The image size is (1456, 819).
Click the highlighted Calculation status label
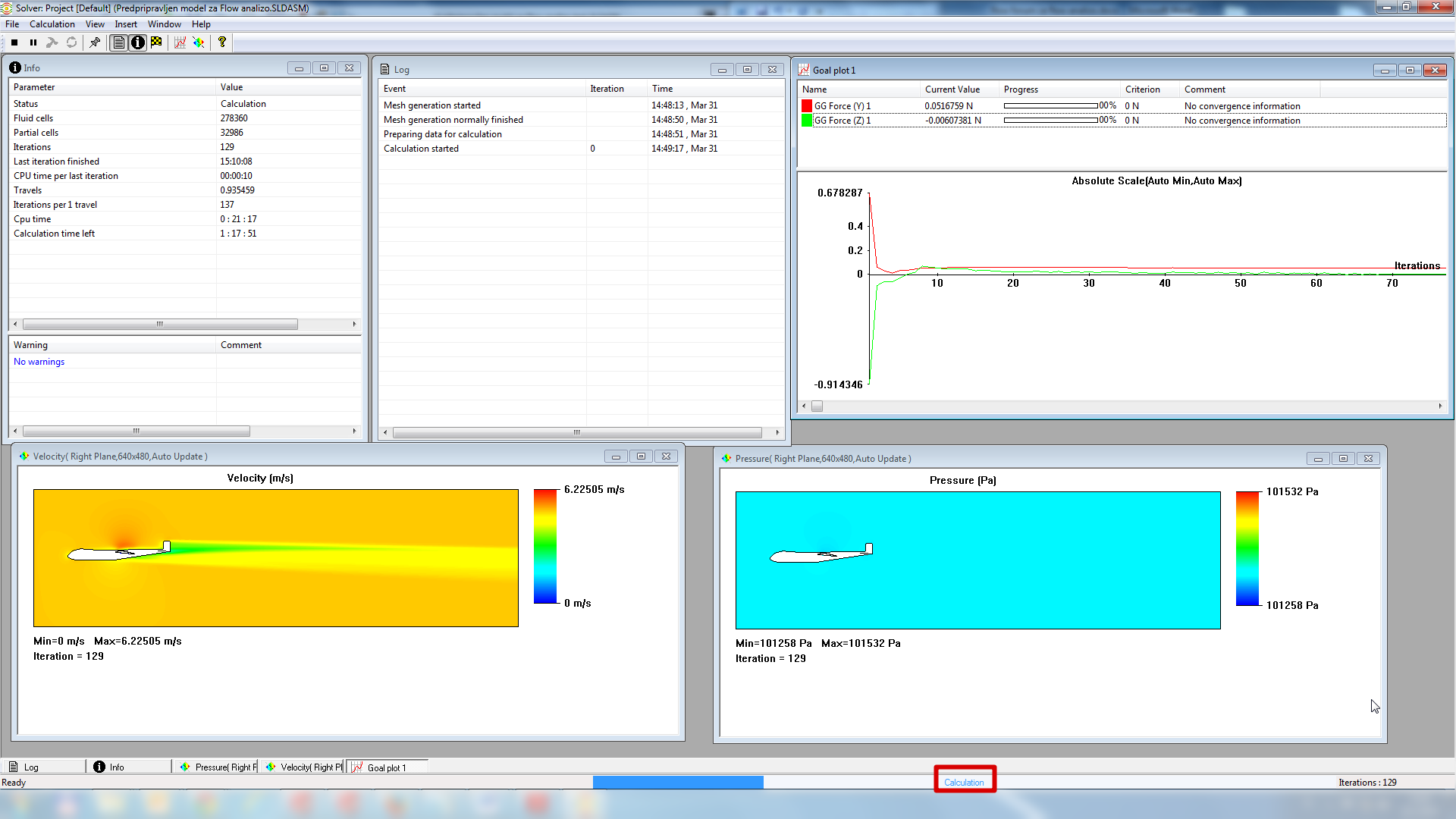click(x=964, y=782)
